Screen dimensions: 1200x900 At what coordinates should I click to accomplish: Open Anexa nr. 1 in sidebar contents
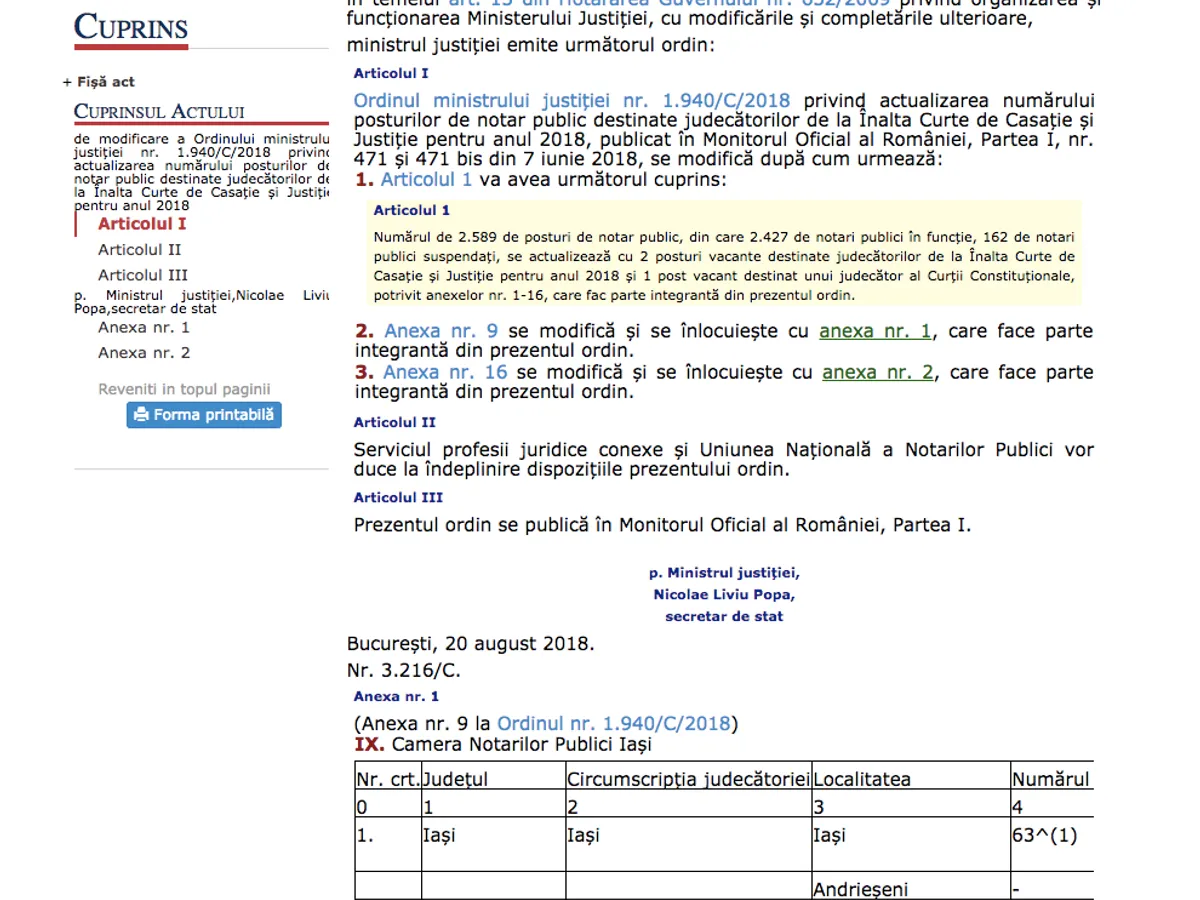point(144,328)
